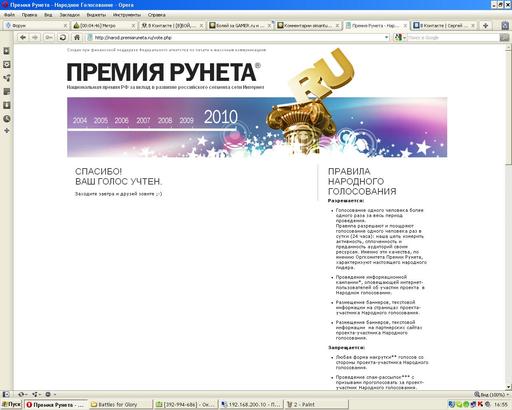This screenshot has height=410, width=512.
Task: Open a new tab with plus button
Action: point(486,25)
